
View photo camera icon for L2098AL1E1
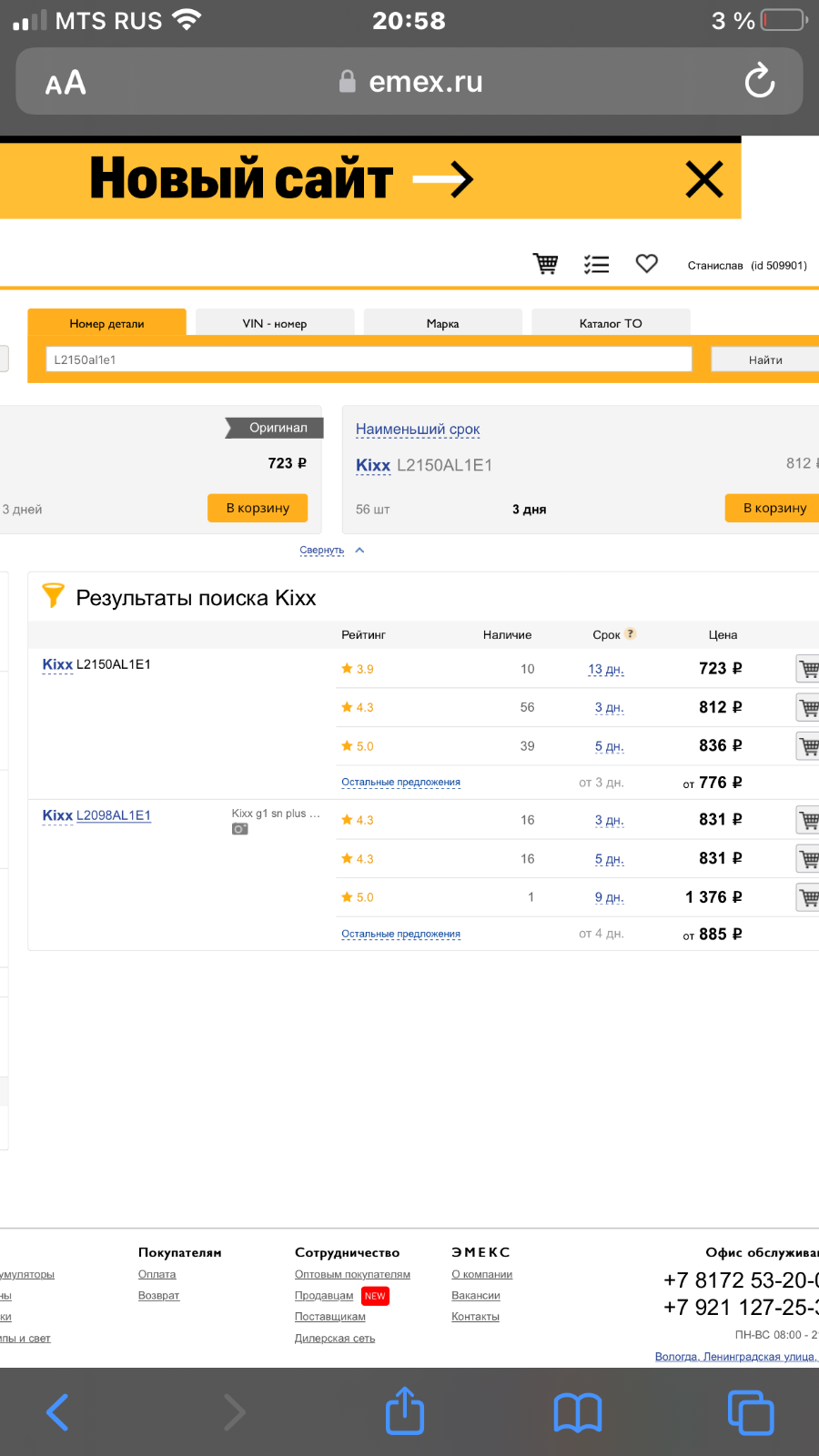[240, 829]
